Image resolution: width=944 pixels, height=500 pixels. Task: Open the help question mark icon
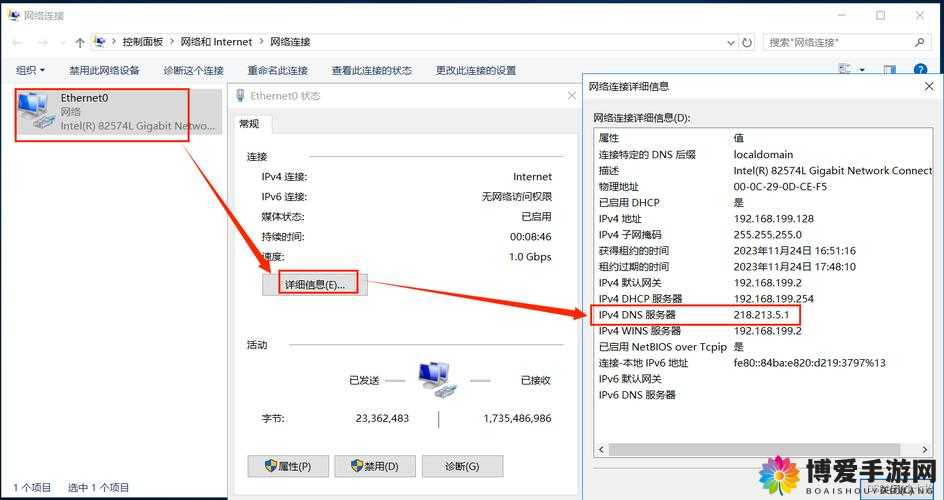pos(921,70)
